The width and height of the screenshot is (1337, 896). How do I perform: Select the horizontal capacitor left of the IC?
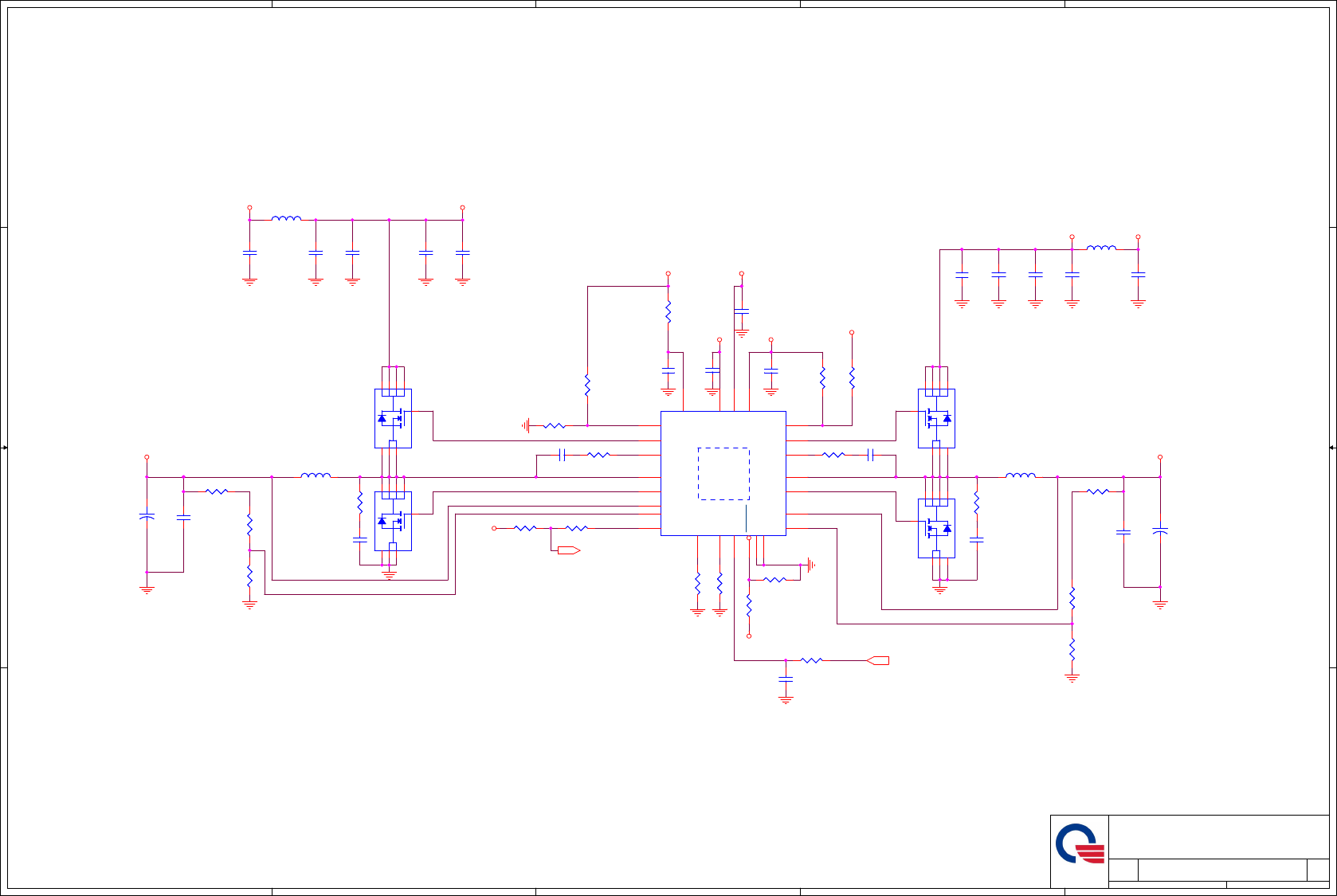pos(563,455)
